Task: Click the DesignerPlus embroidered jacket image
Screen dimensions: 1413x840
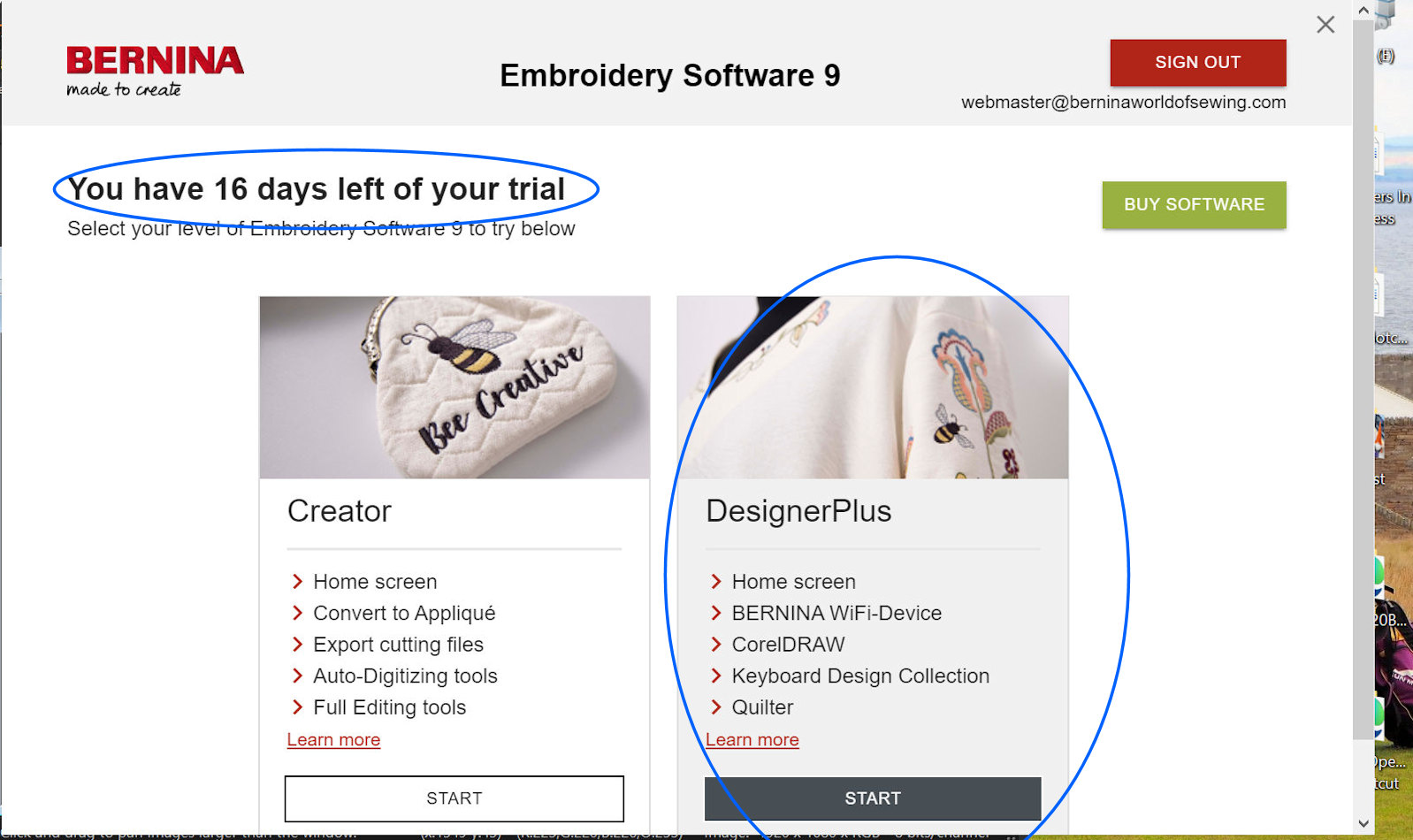Action: point(873,387)
